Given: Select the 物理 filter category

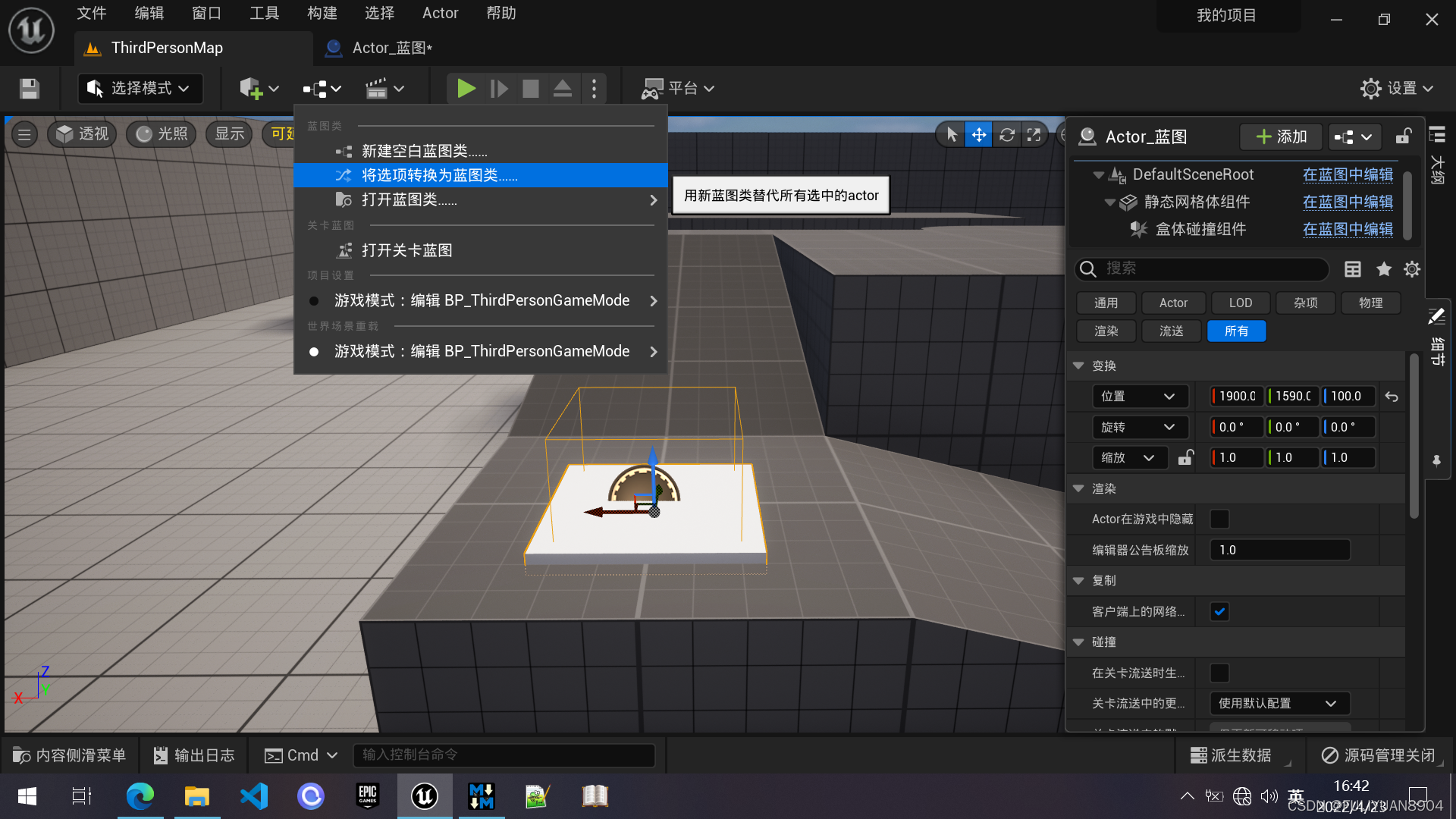Looking at the screenshot, I should pyautogui.click(x=1370, y=303).
